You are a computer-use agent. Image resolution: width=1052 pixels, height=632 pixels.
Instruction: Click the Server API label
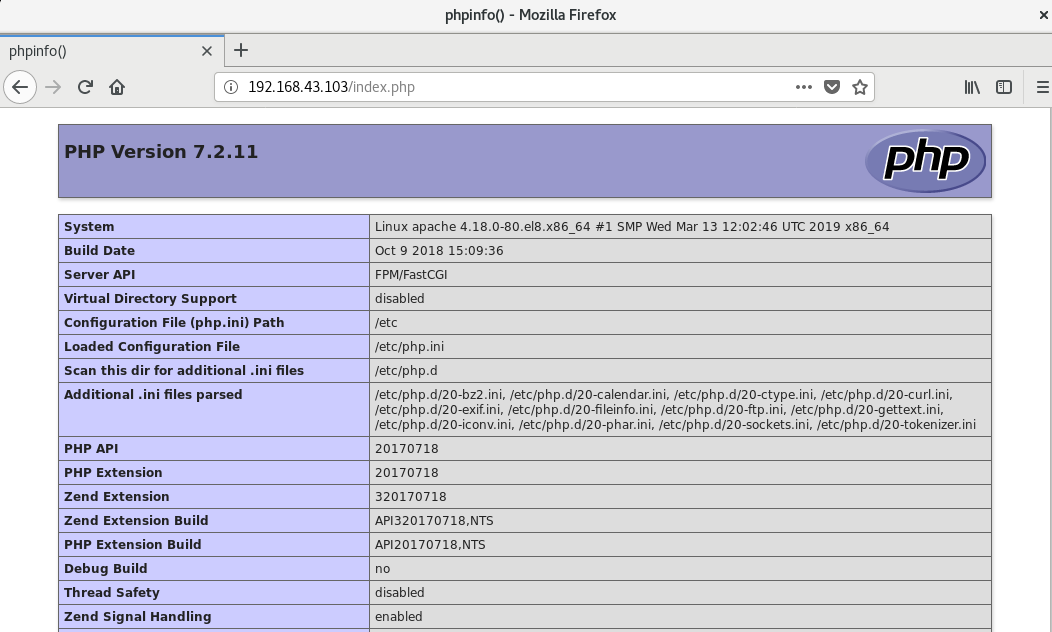point(99,275)
